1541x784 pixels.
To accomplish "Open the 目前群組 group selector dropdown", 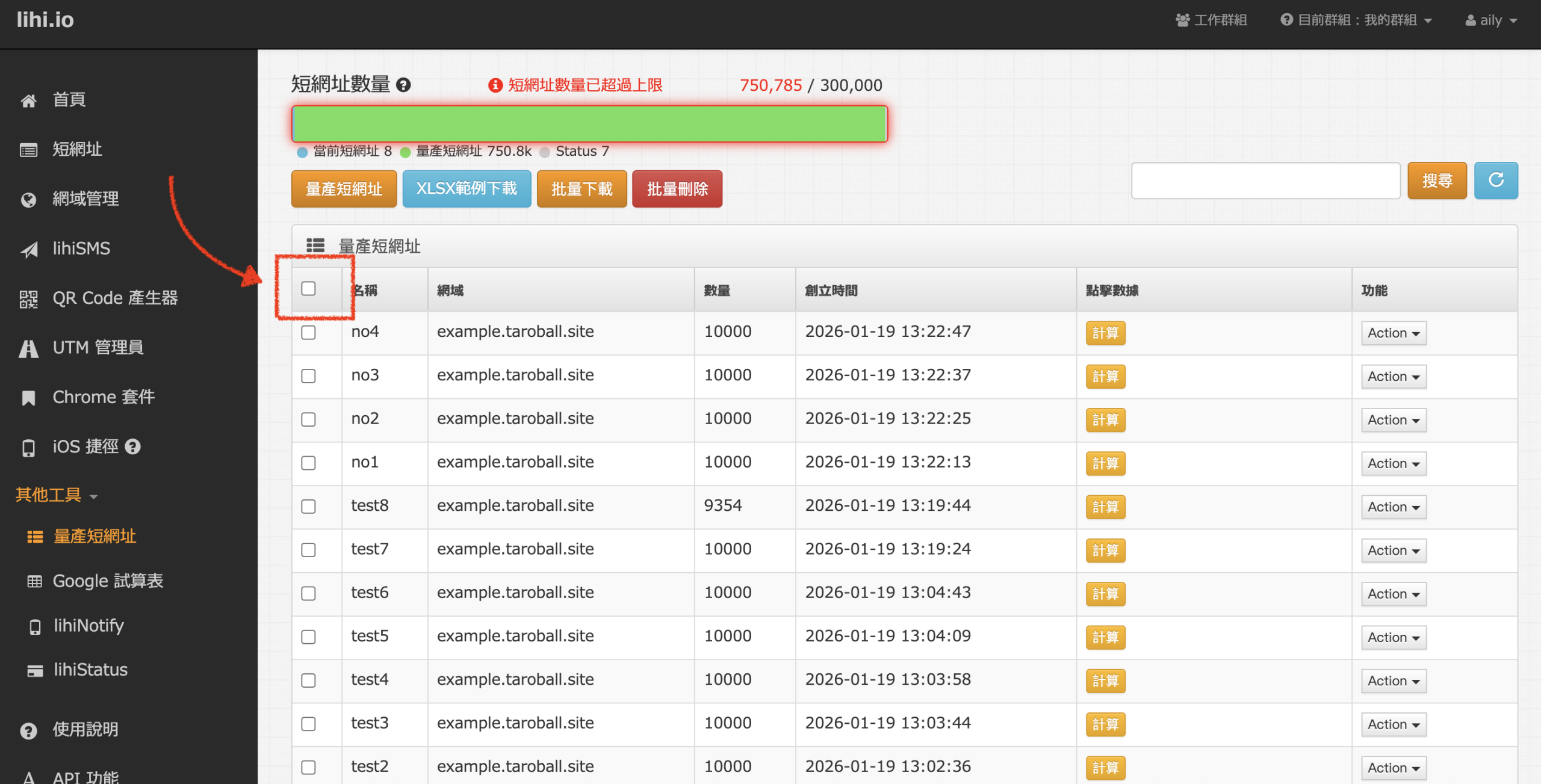I will [1356, 20].
